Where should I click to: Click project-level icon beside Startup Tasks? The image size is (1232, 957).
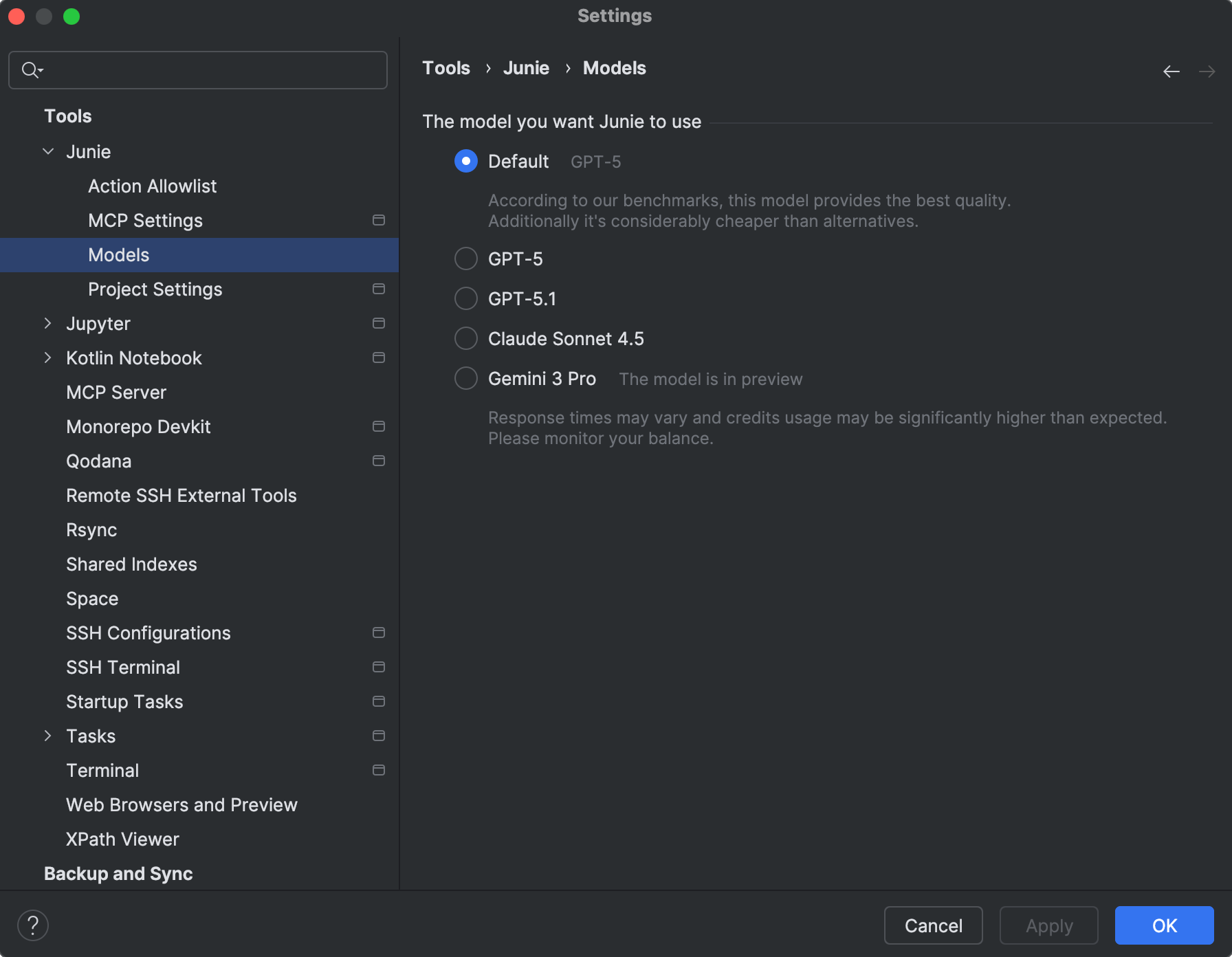378,701
